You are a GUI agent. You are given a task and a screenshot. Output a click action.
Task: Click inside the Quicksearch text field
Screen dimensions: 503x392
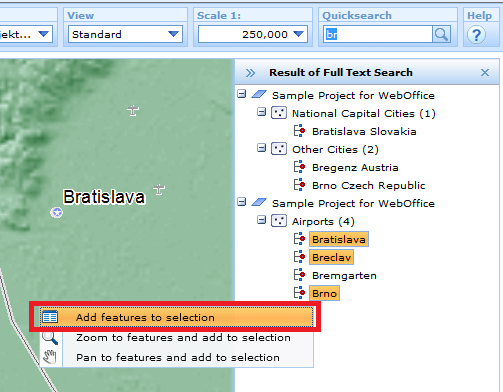point(378,34)
